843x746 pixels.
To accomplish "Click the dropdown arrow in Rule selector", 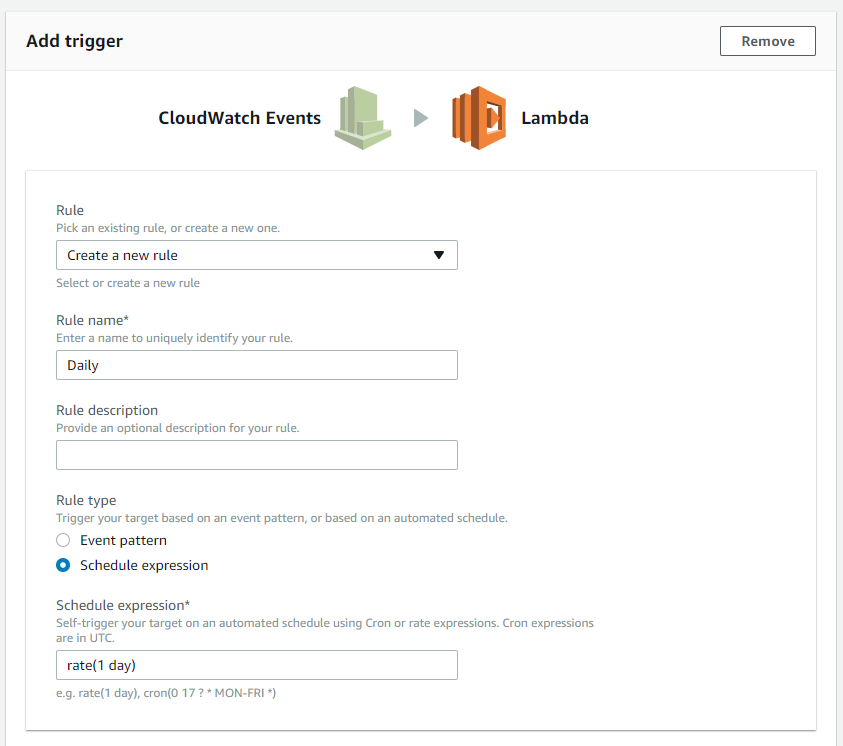I will pos(439,255).
